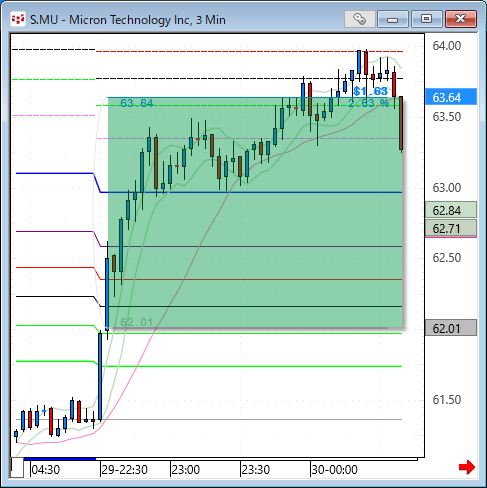Click the white box at the time axis's left end

point(17,468)
